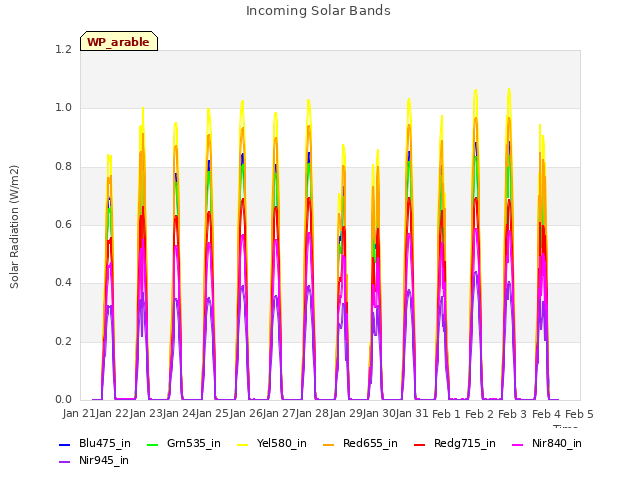Click the 0.8 y-axis tick label
The image size is (640, 480).
[63, 166]
